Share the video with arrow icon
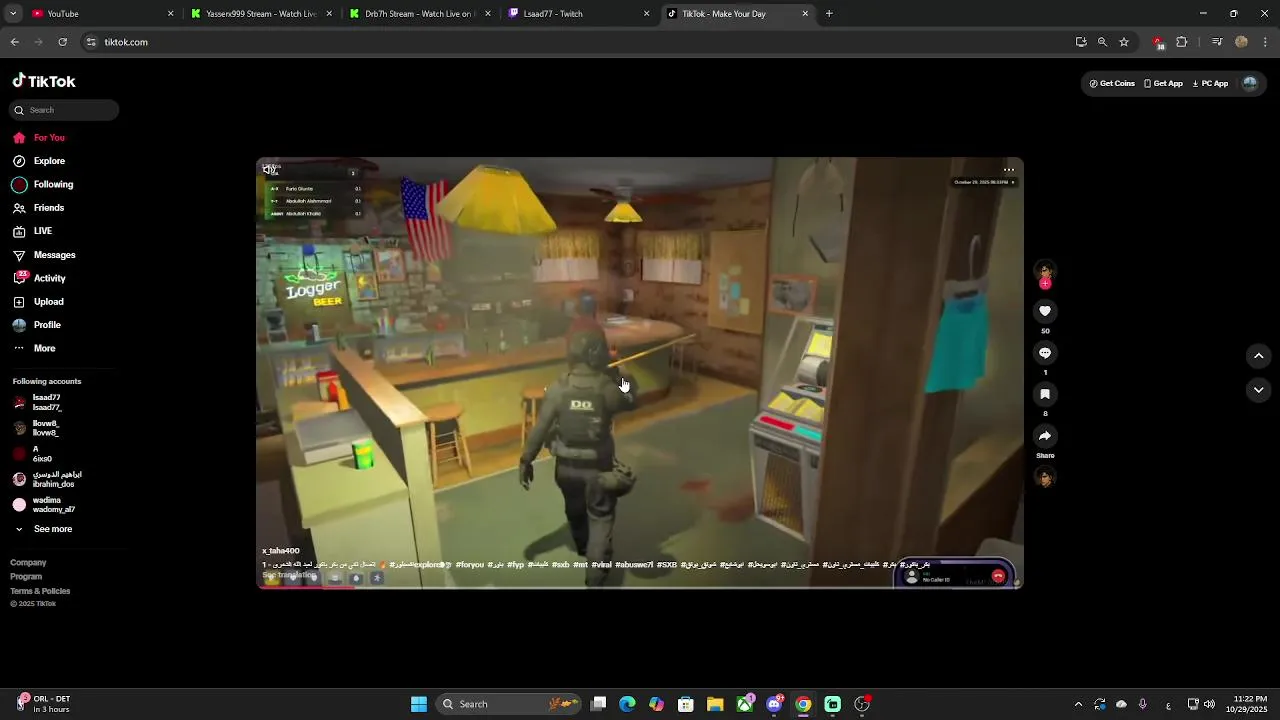Viewport: 1280px width, 720px height. click(1045, 436)
